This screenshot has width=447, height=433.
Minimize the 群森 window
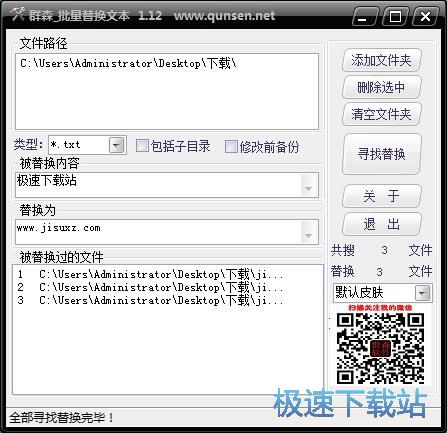[x=365, y=17]
